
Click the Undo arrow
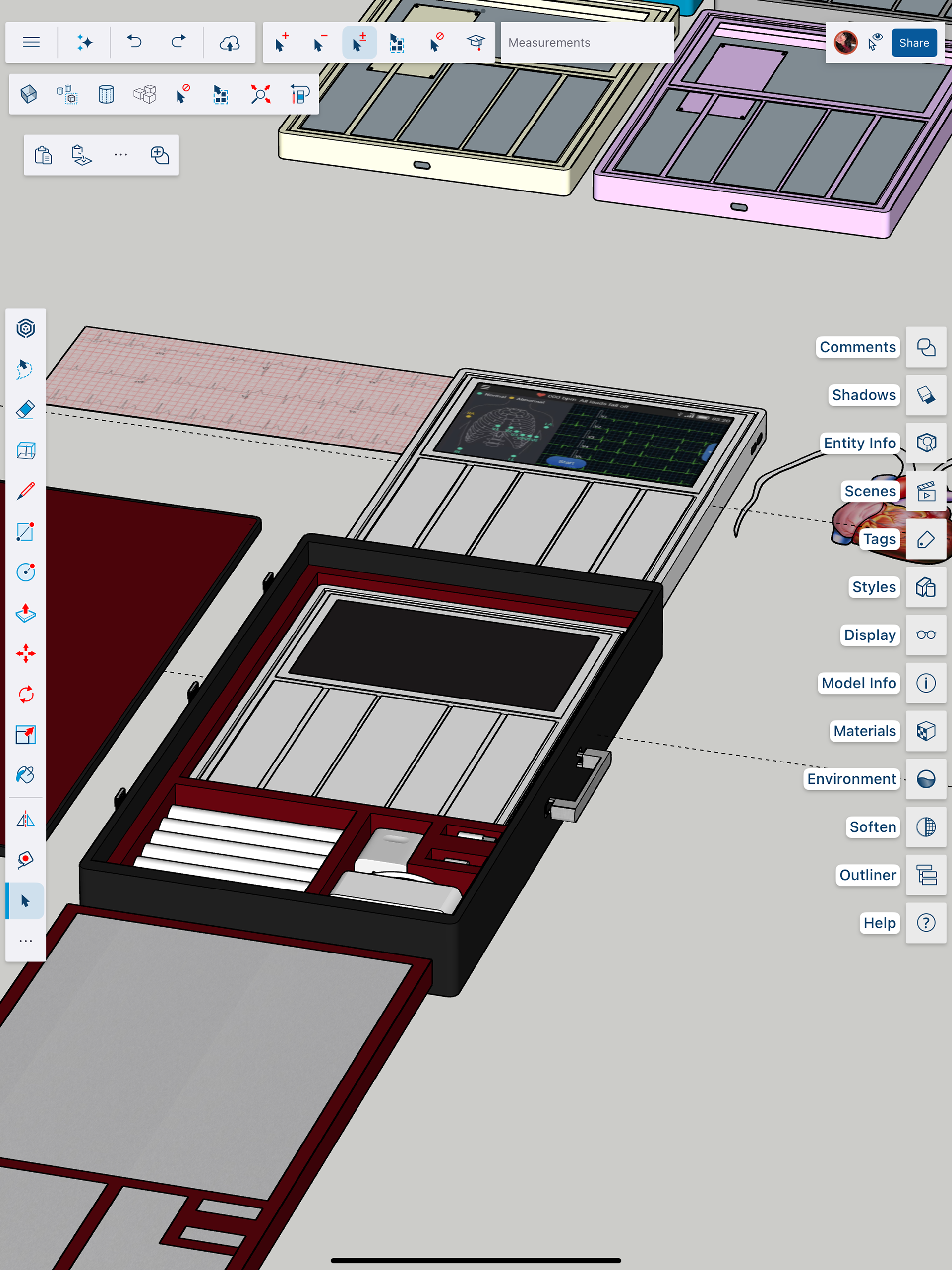134,42
